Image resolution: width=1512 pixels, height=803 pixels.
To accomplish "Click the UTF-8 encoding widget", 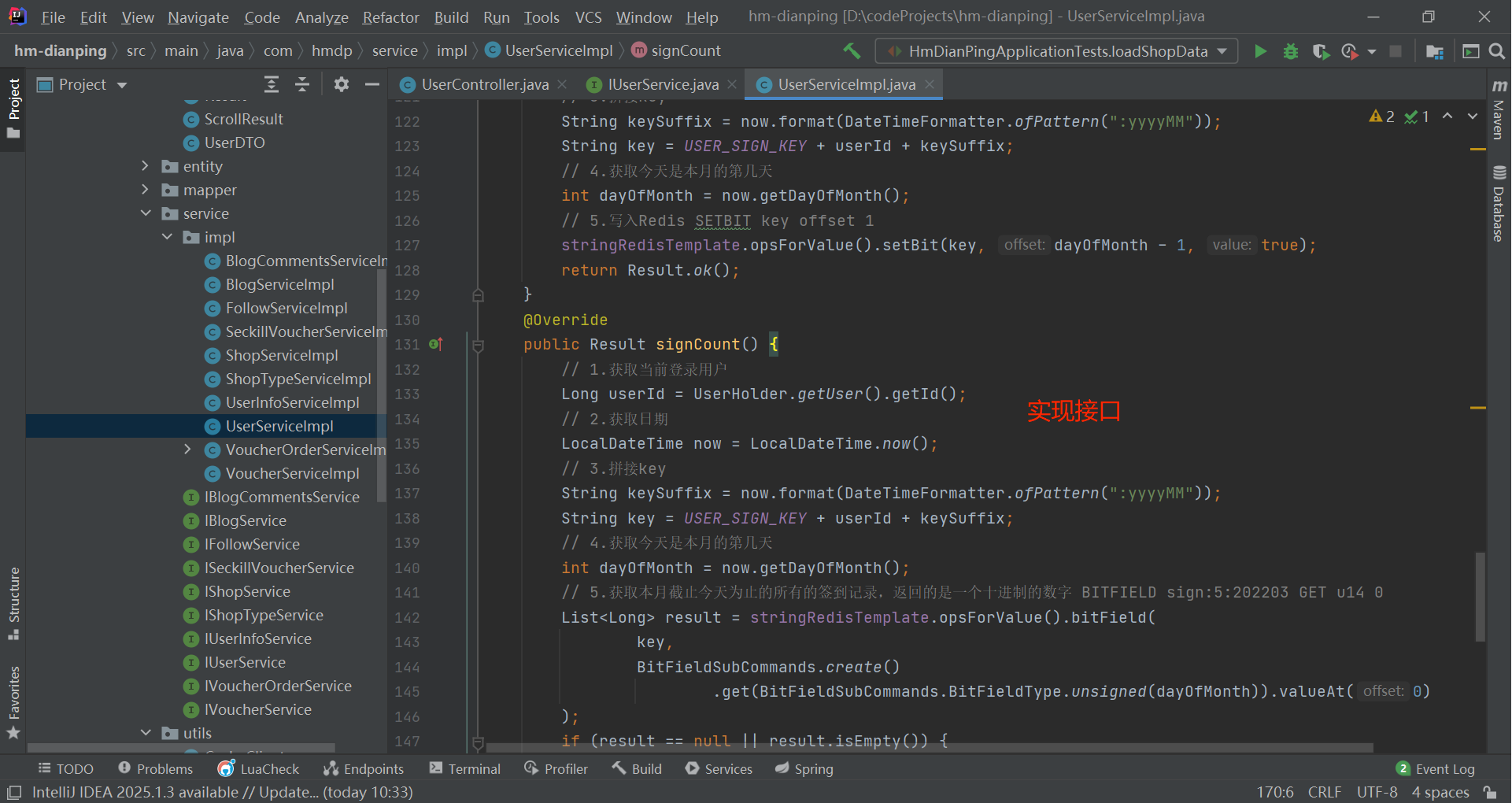I will tap(1377, 792).
